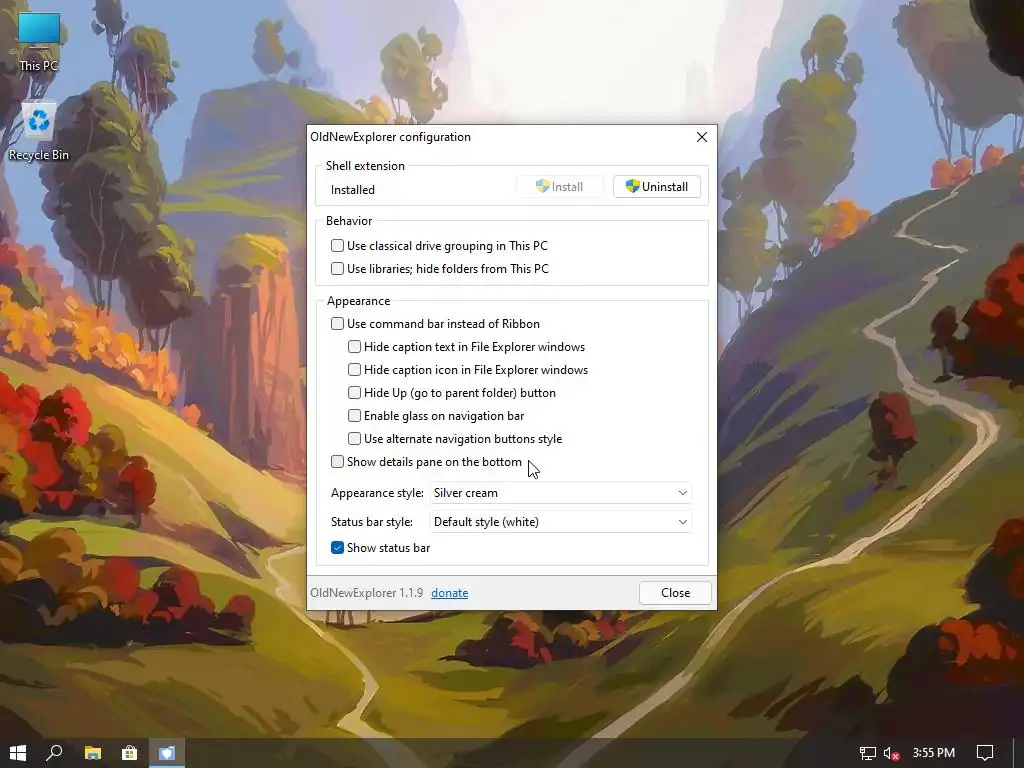Open taskbar search magnifier
The width and height of the screenshot is (1024, 768).
55,753
